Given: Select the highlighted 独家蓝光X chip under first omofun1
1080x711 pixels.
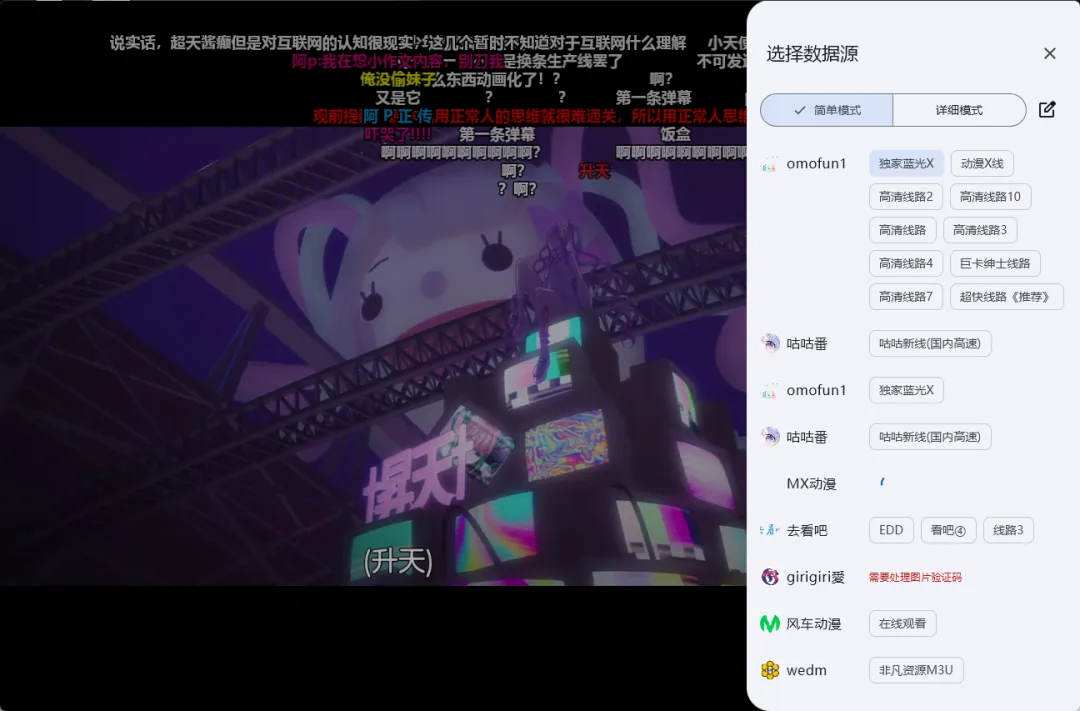Looking at the screenshot, I should 906,163.
